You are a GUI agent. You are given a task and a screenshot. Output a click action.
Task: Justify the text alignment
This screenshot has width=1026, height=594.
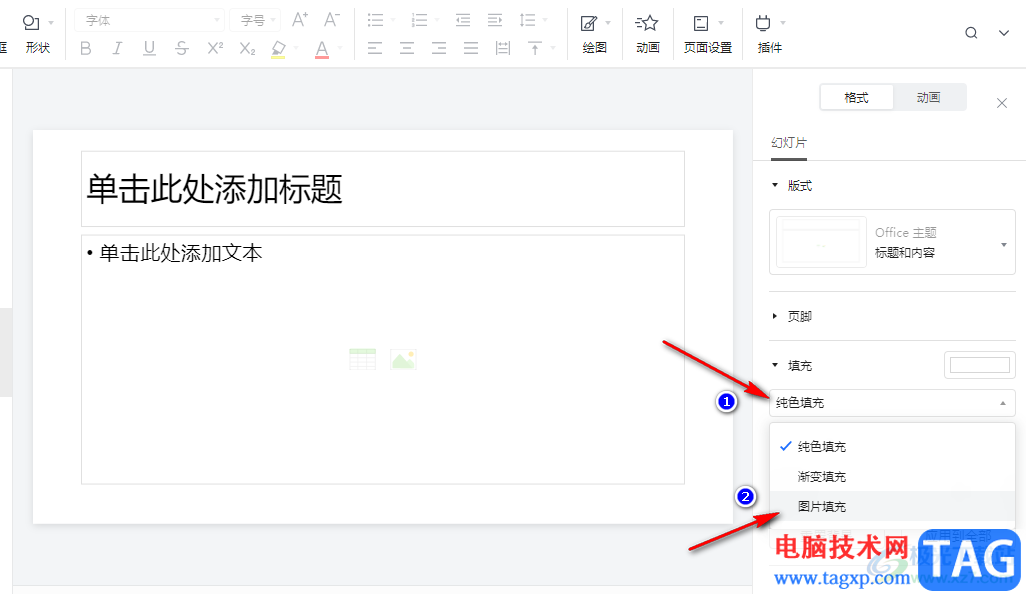pyautogui.click(x=471, y=48)
